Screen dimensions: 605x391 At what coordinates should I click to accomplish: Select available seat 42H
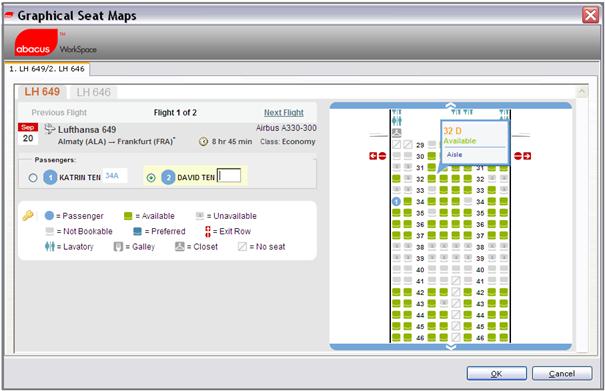tap(492, 292)
